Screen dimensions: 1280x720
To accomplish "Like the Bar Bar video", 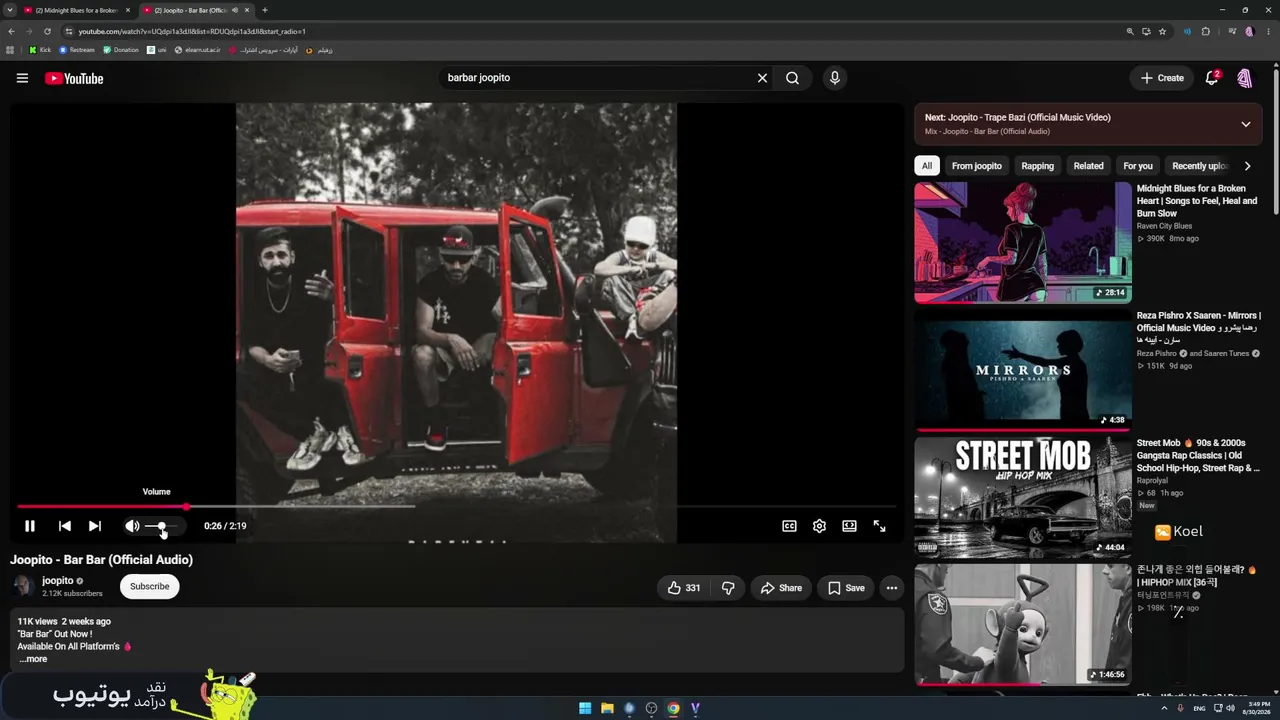I will click(683, 588).
